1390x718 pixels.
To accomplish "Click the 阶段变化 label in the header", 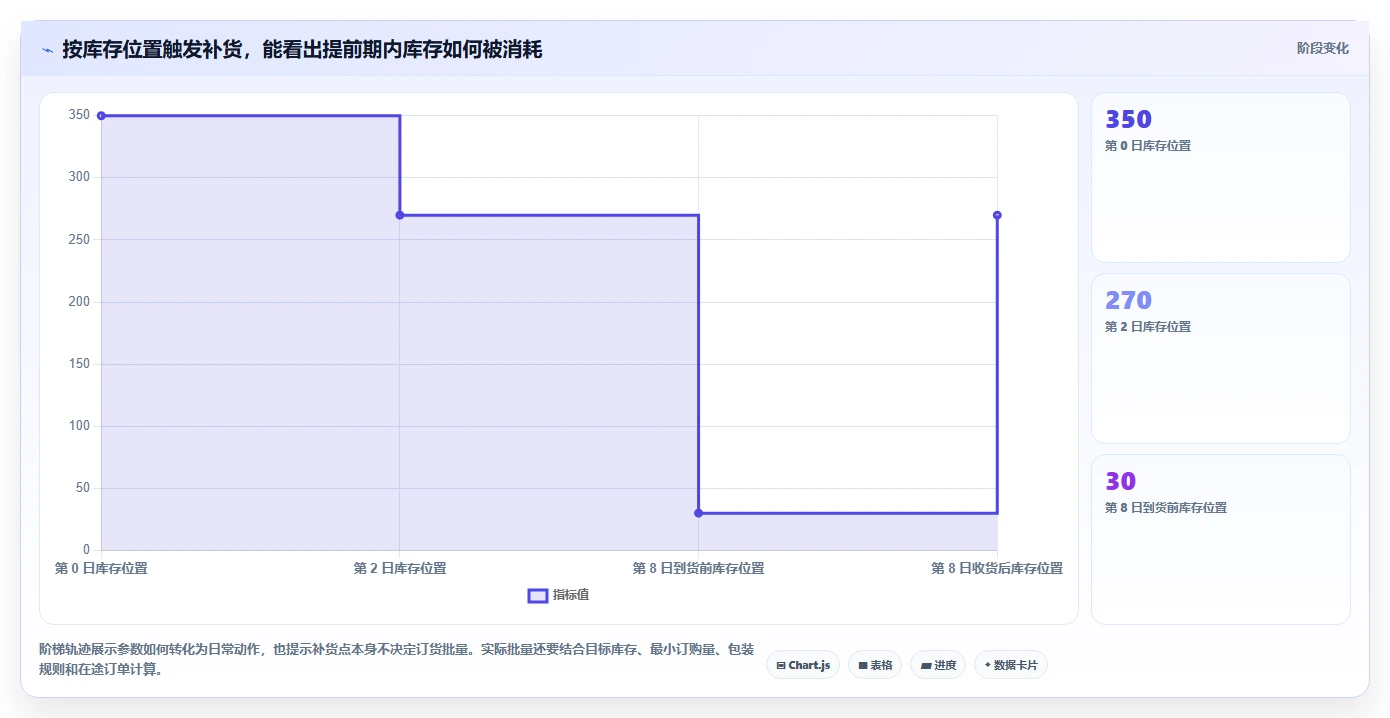I will point(1323,48).
